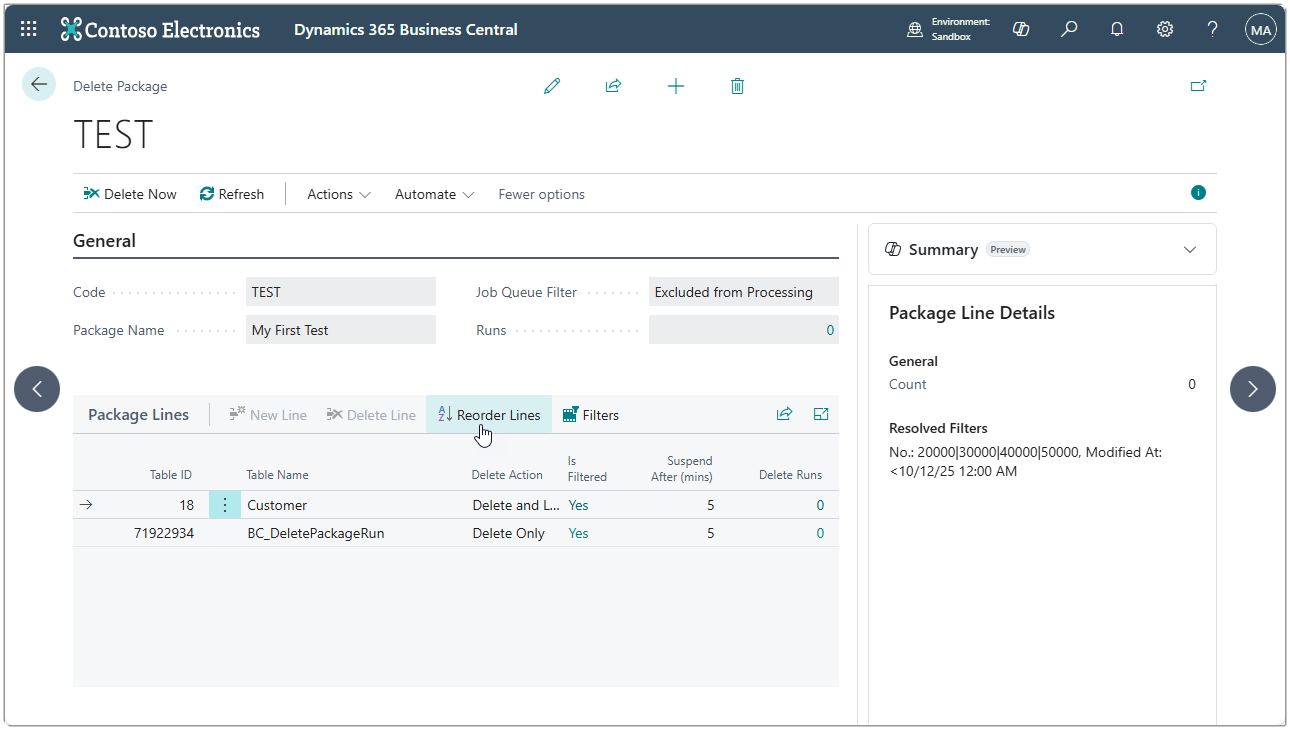Screen dimensions: 1290x730
Task: Click the Filters action in Package Lines
Action: (591, 415)
